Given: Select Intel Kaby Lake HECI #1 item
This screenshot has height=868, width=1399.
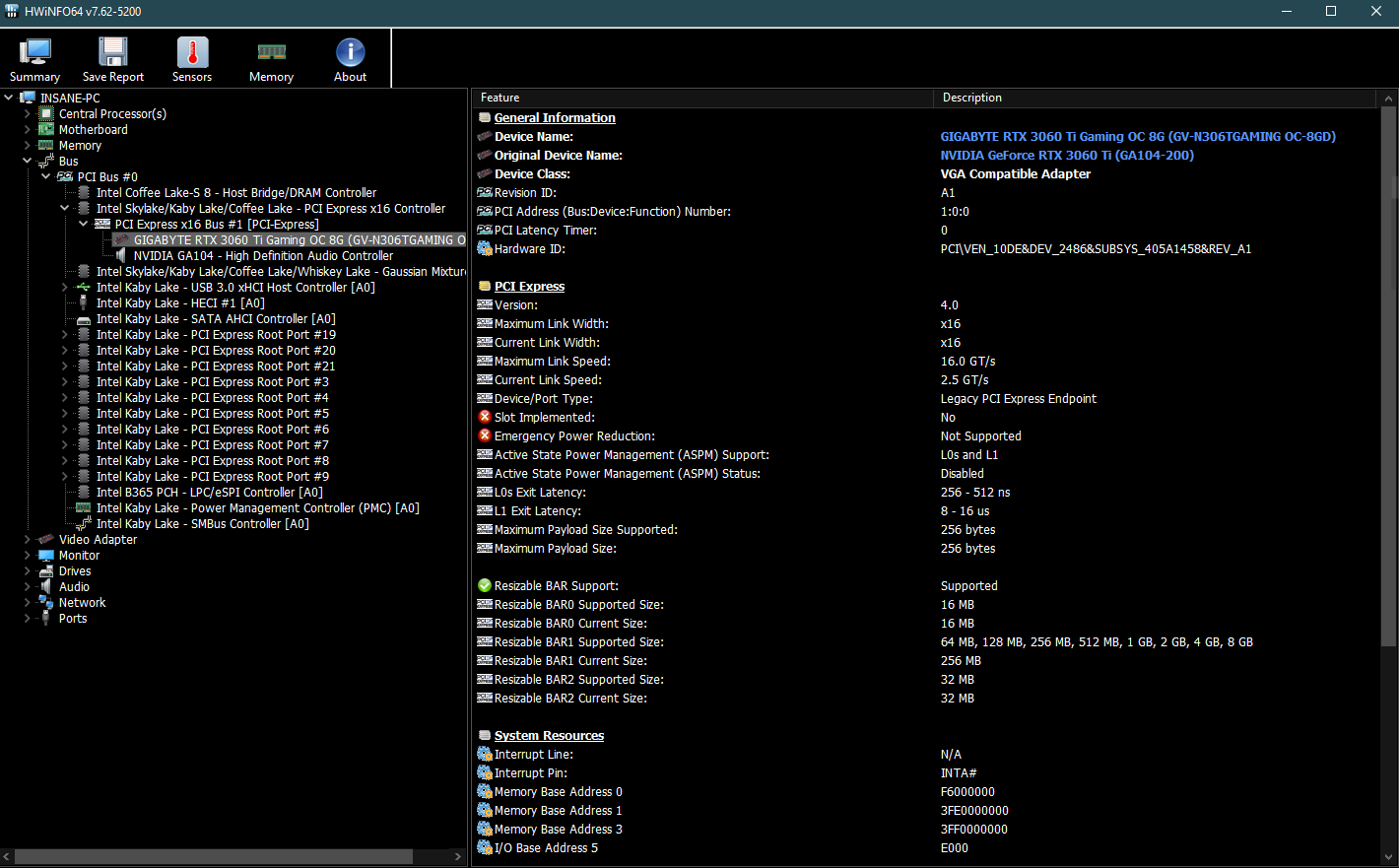Looking at the screenshot, I should coord(180,302).
